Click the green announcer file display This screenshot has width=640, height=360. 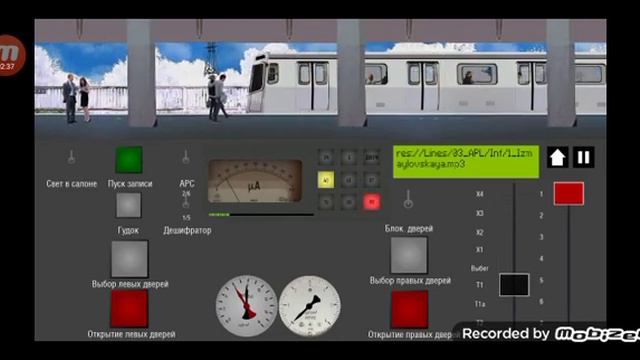tap(466, 162)
